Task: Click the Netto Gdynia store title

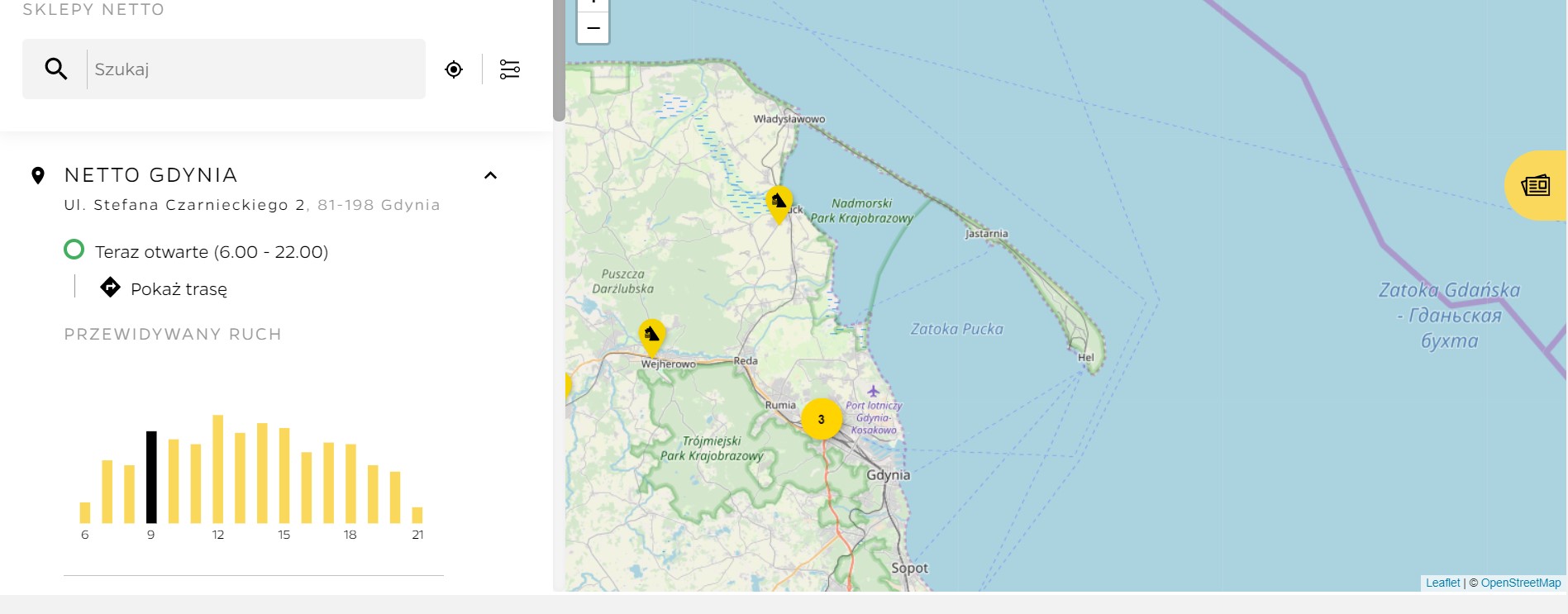Action: click(151, 175)
